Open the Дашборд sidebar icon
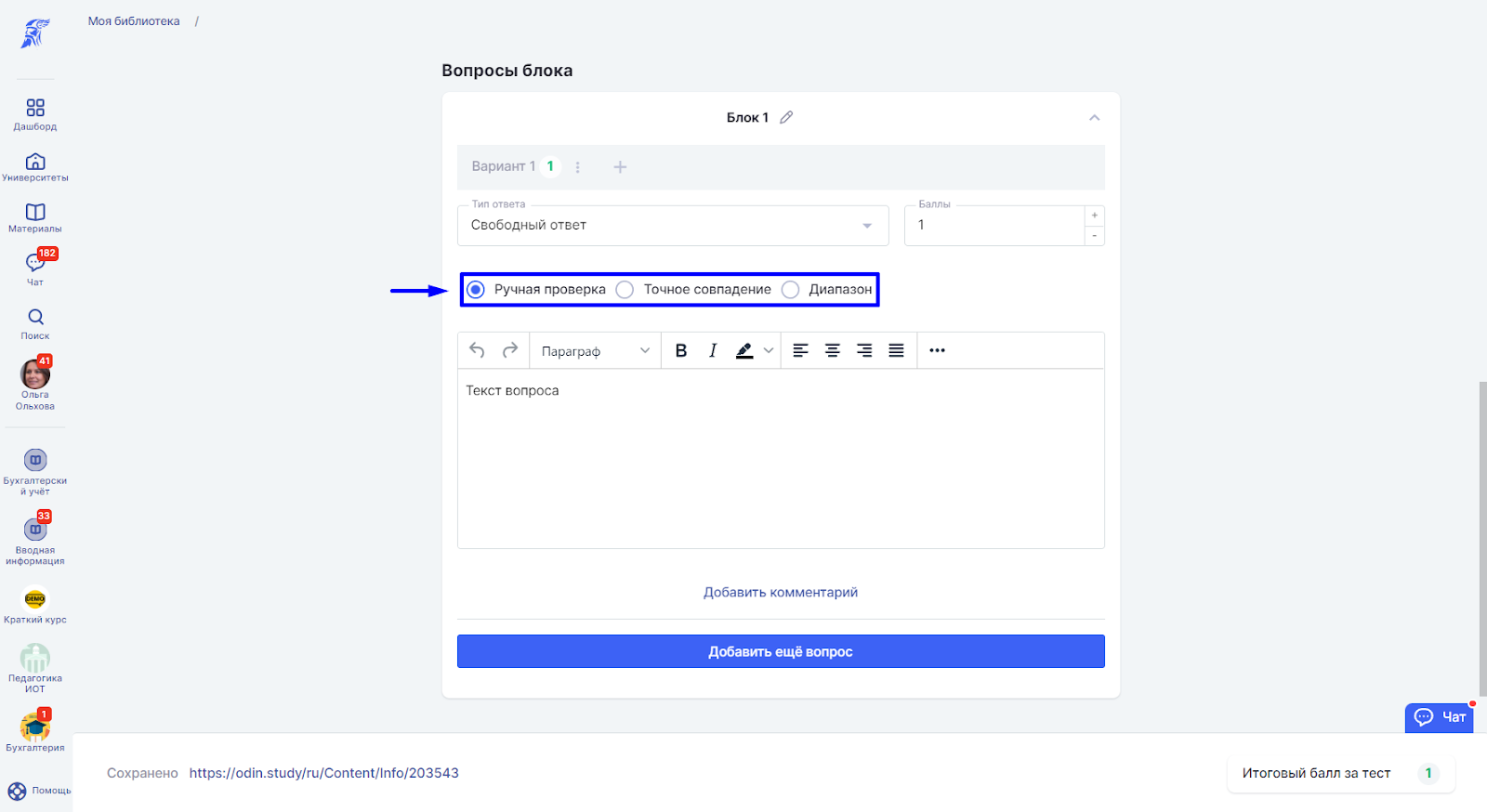 35,108
